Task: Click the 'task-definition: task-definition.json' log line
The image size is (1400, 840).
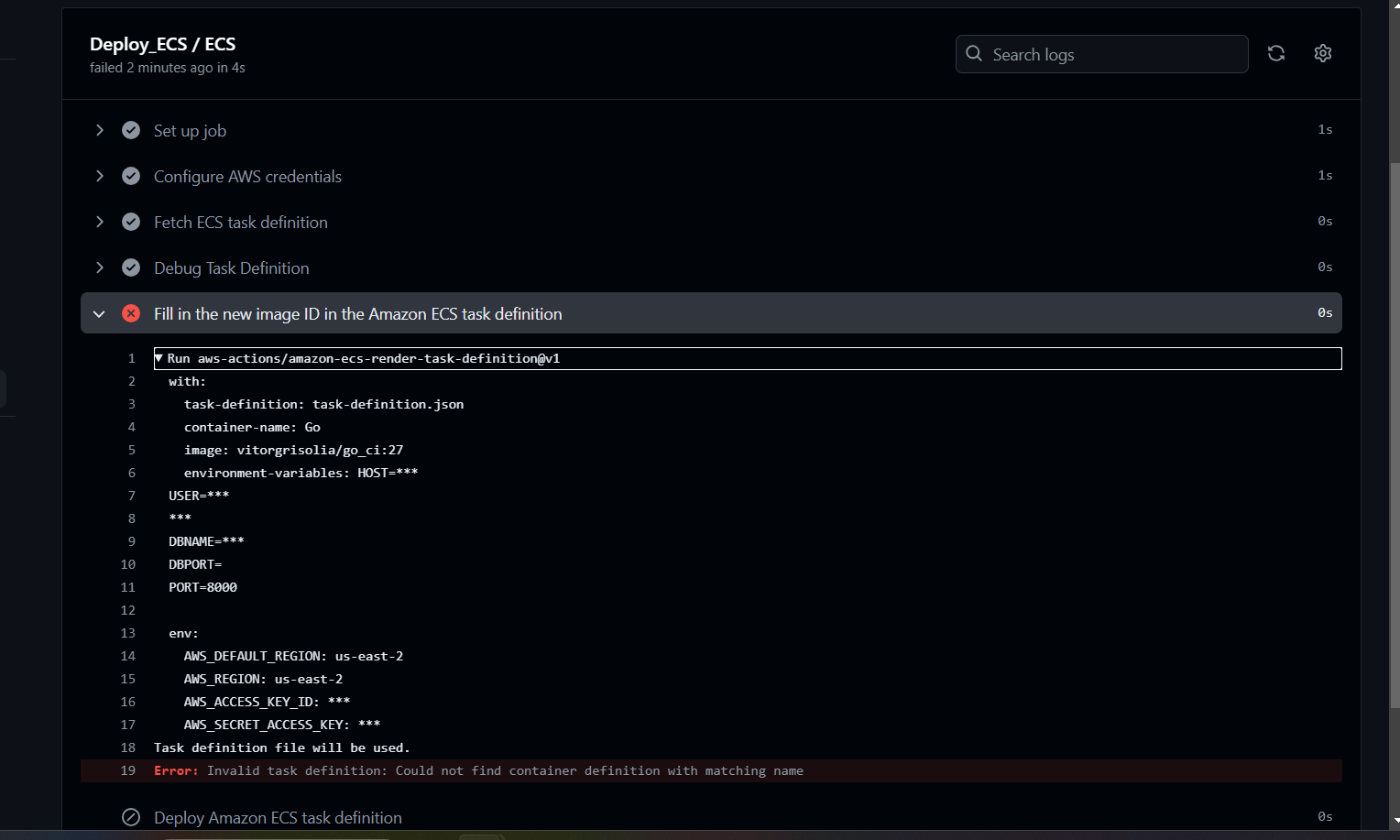Action: (323, 404)
